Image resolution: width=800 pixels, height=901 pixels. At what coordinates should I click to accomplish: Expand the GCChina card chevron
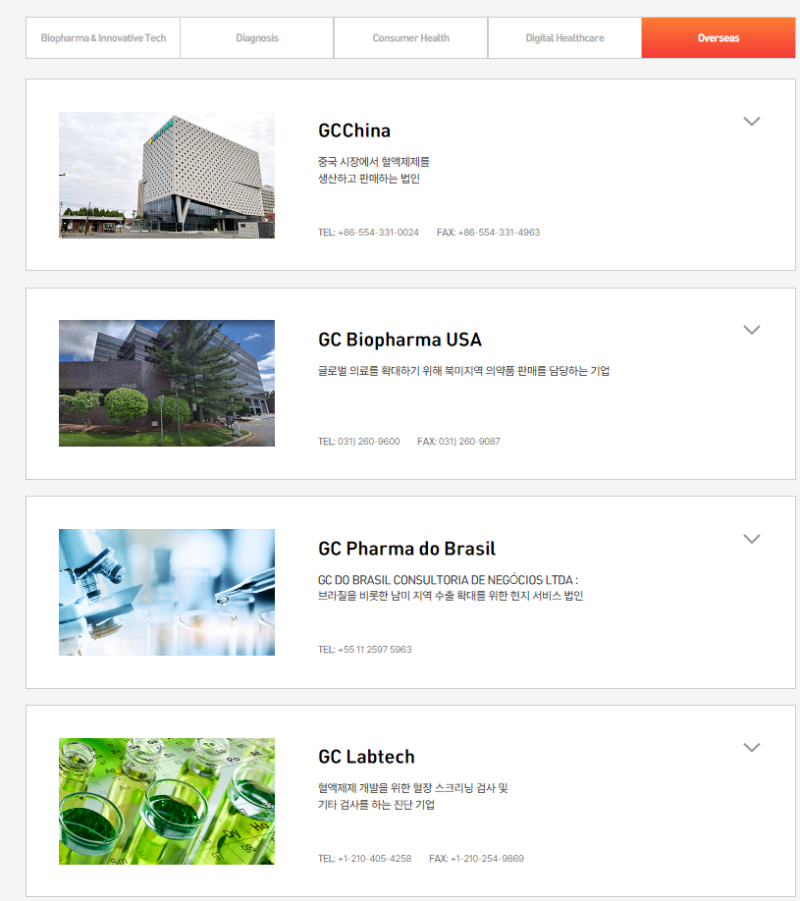[x=752, y=121]
